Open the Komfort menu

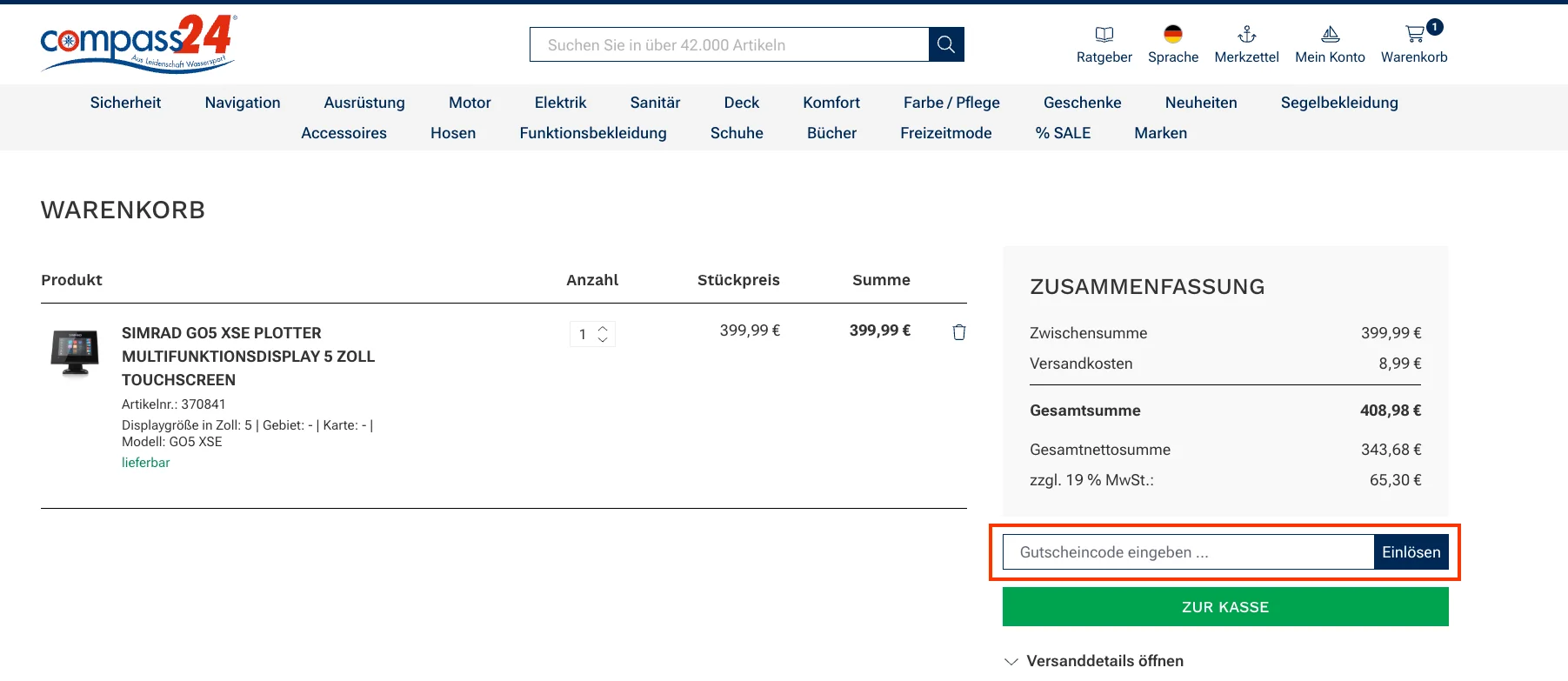pyautogui.click(x=831, y=103)
